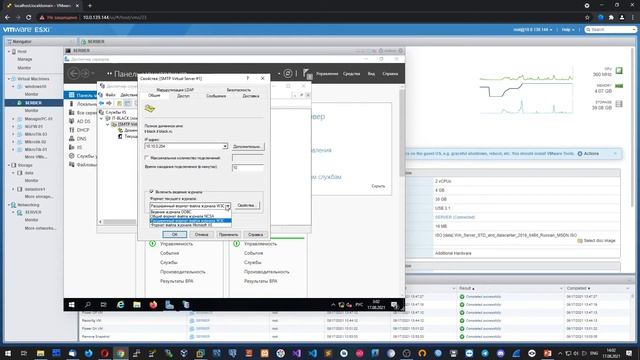Select the NGFW-01 VM in the Navigator
This screenshot has height=360, width=640.
coord(33,127)
